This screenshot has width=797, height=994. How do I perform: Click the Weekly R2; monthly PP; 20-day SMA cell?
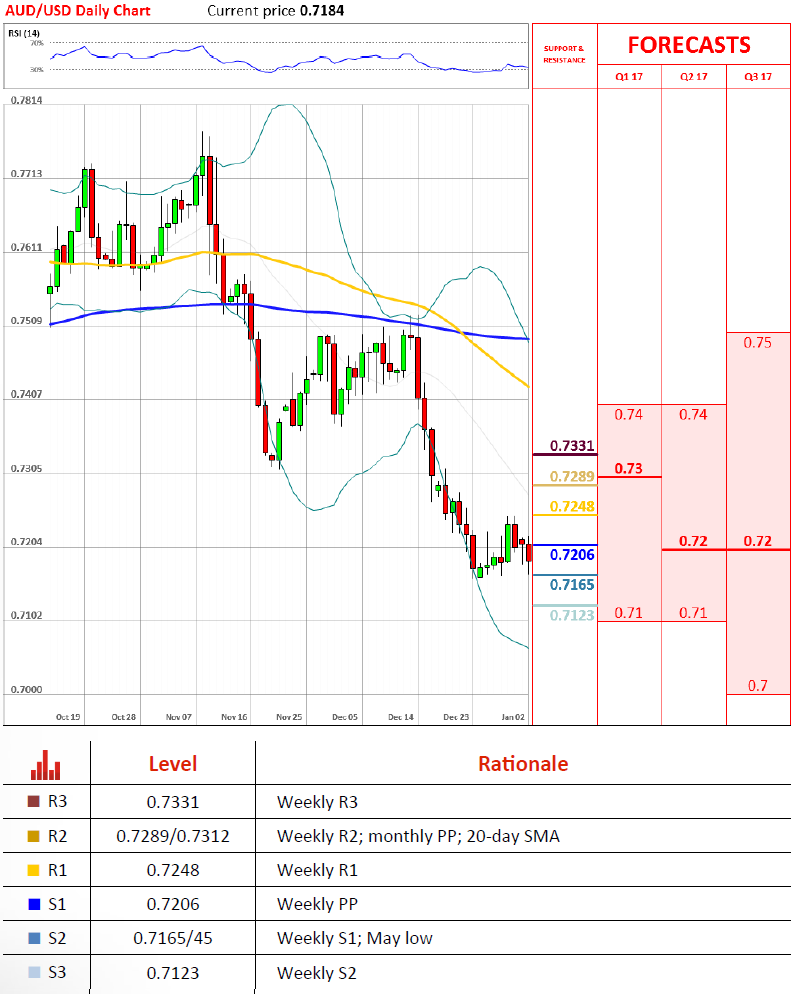point(418,836)
